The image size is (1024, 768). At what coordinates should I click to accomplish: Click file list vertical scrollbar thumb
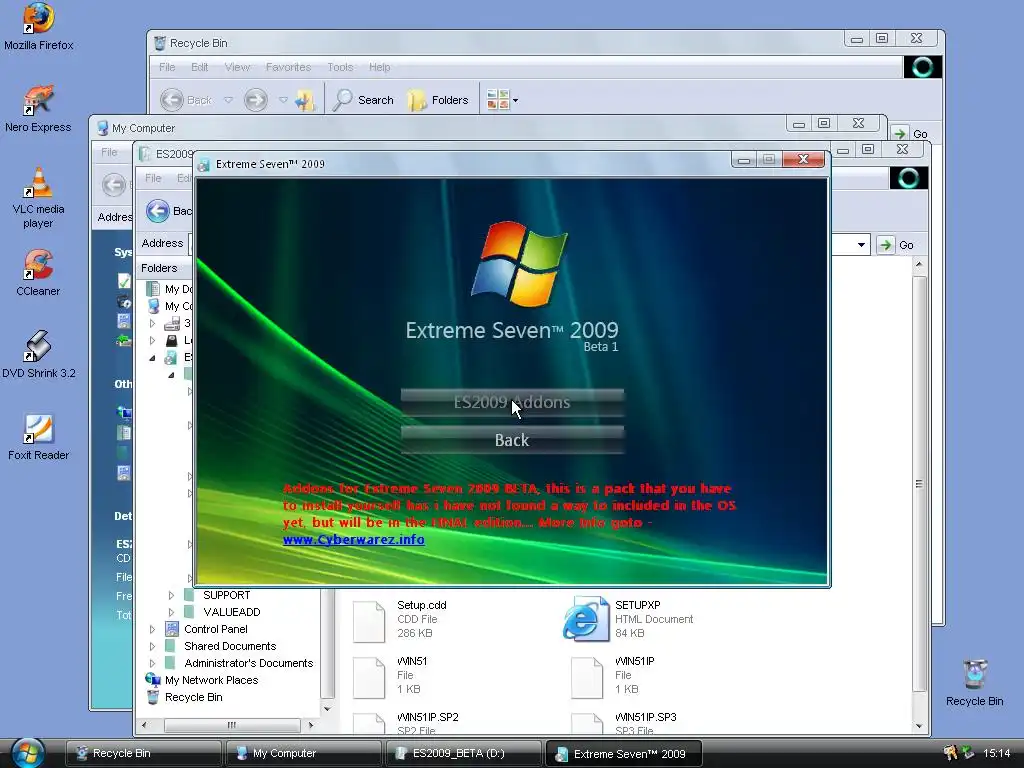[919, 483]
